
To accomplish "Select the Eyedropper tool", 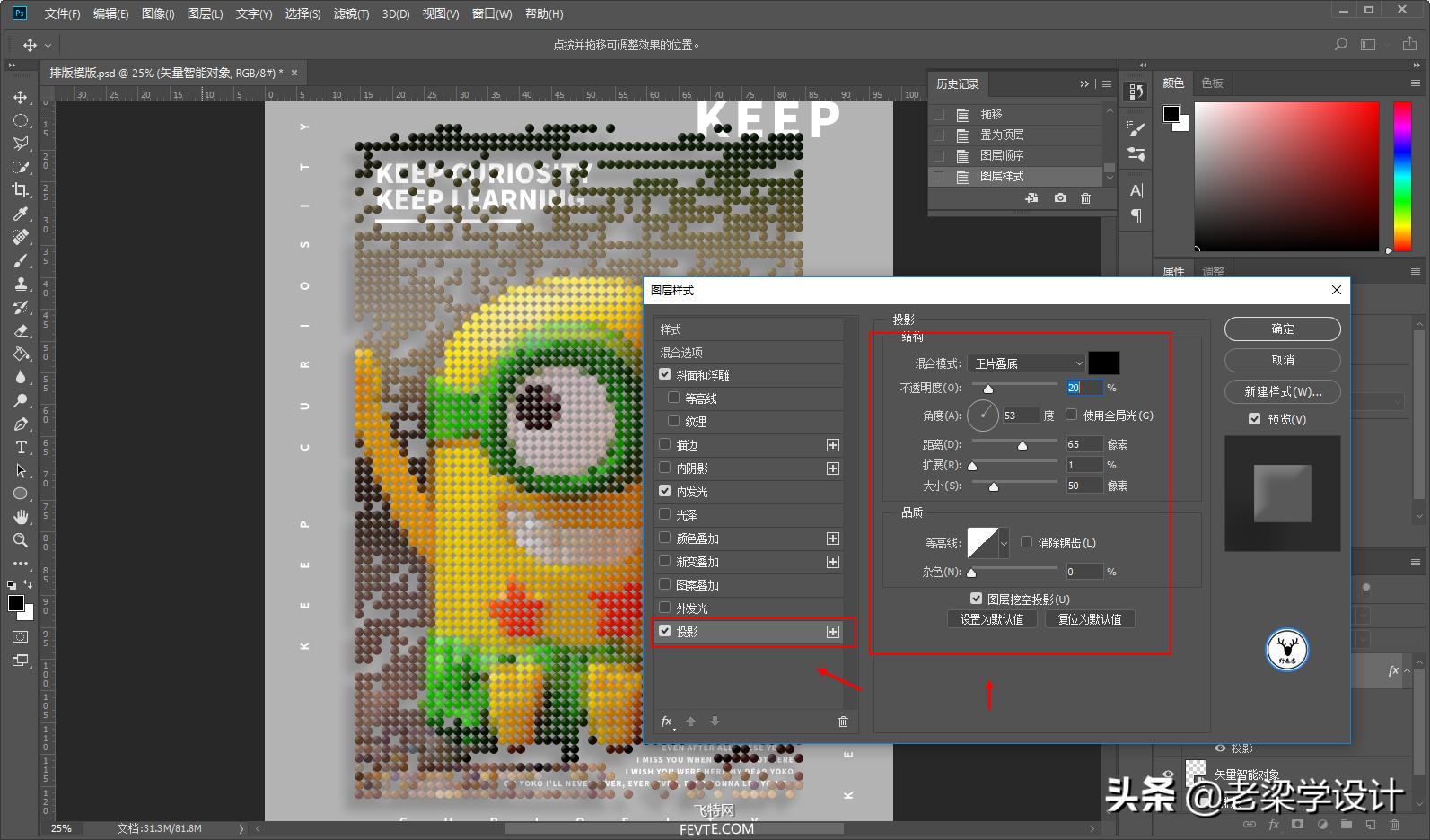I will pos(21,214).
